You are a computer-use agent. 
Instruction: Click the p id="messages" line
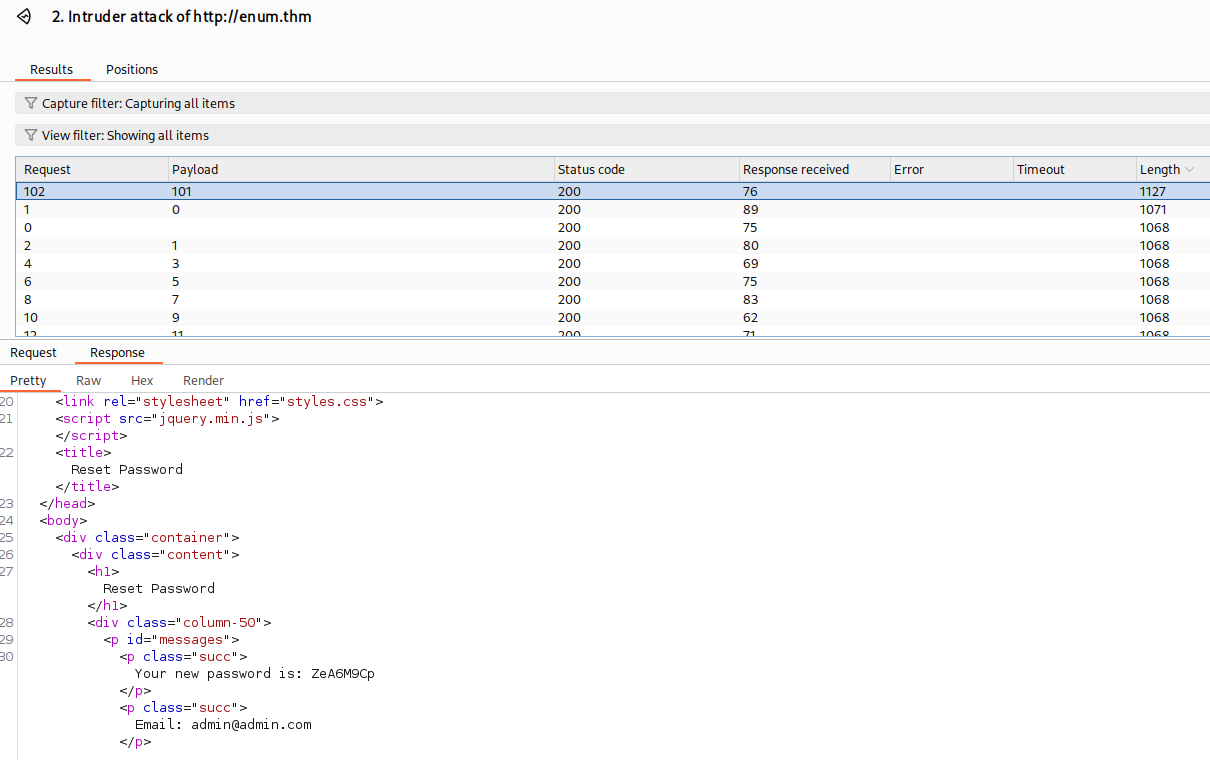point(171,639)
